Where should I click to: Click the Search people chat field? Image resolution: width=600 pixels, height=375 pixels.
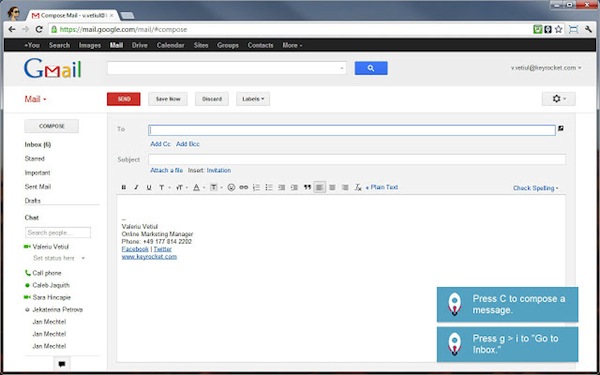58,233
